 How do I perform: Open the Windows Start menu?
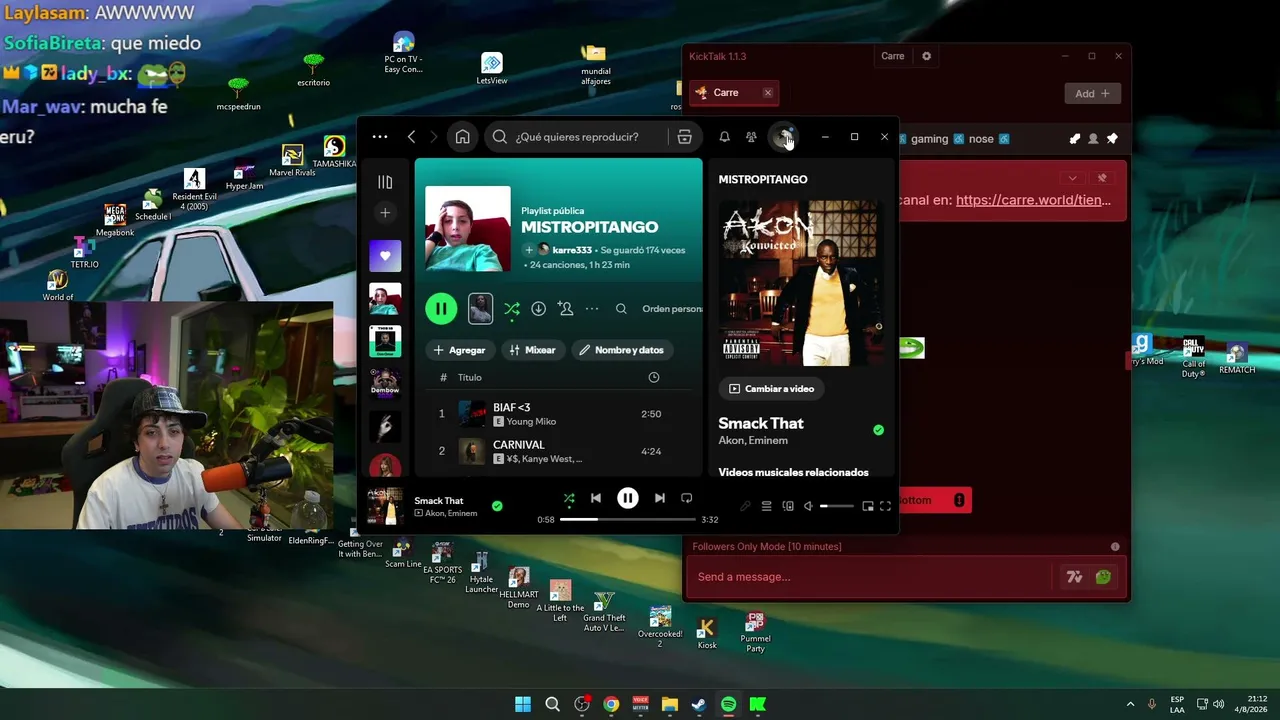tap(523, 704)
